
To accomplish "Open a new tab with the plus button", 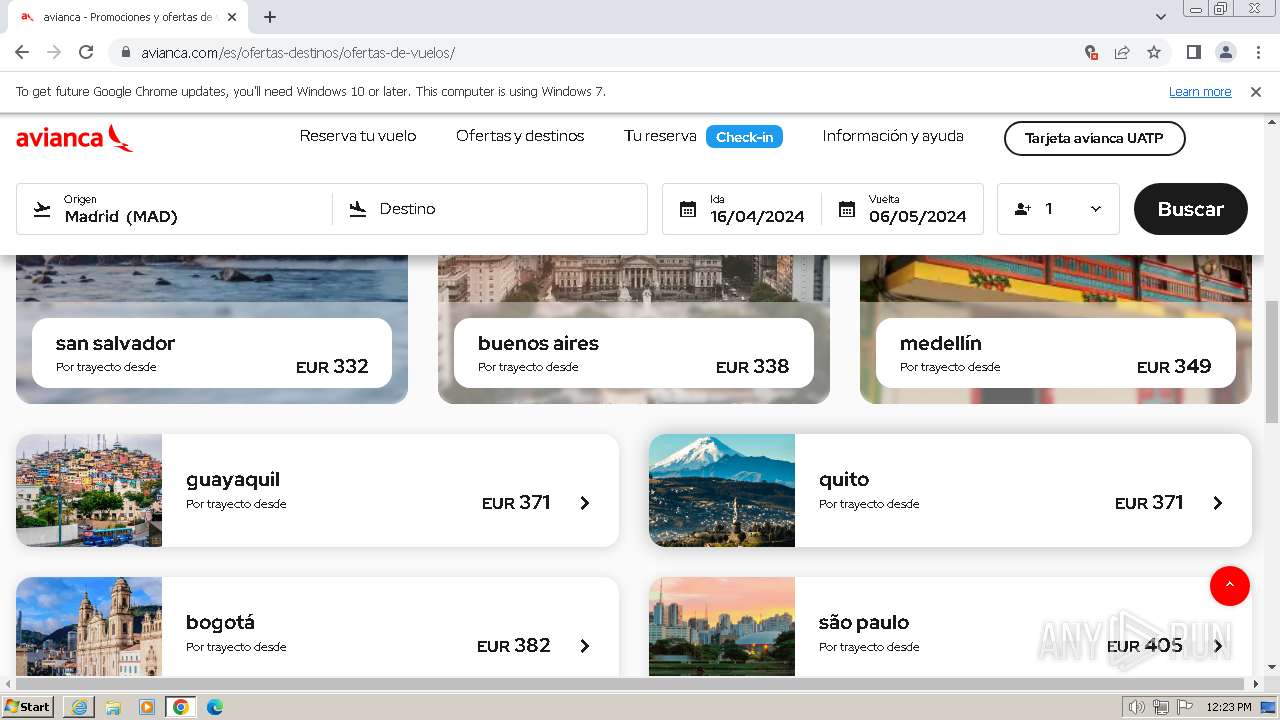I will (270, 17).
